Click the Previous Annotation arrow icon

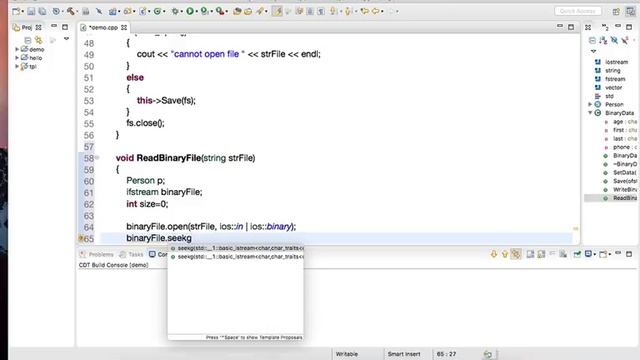(347, 11)
